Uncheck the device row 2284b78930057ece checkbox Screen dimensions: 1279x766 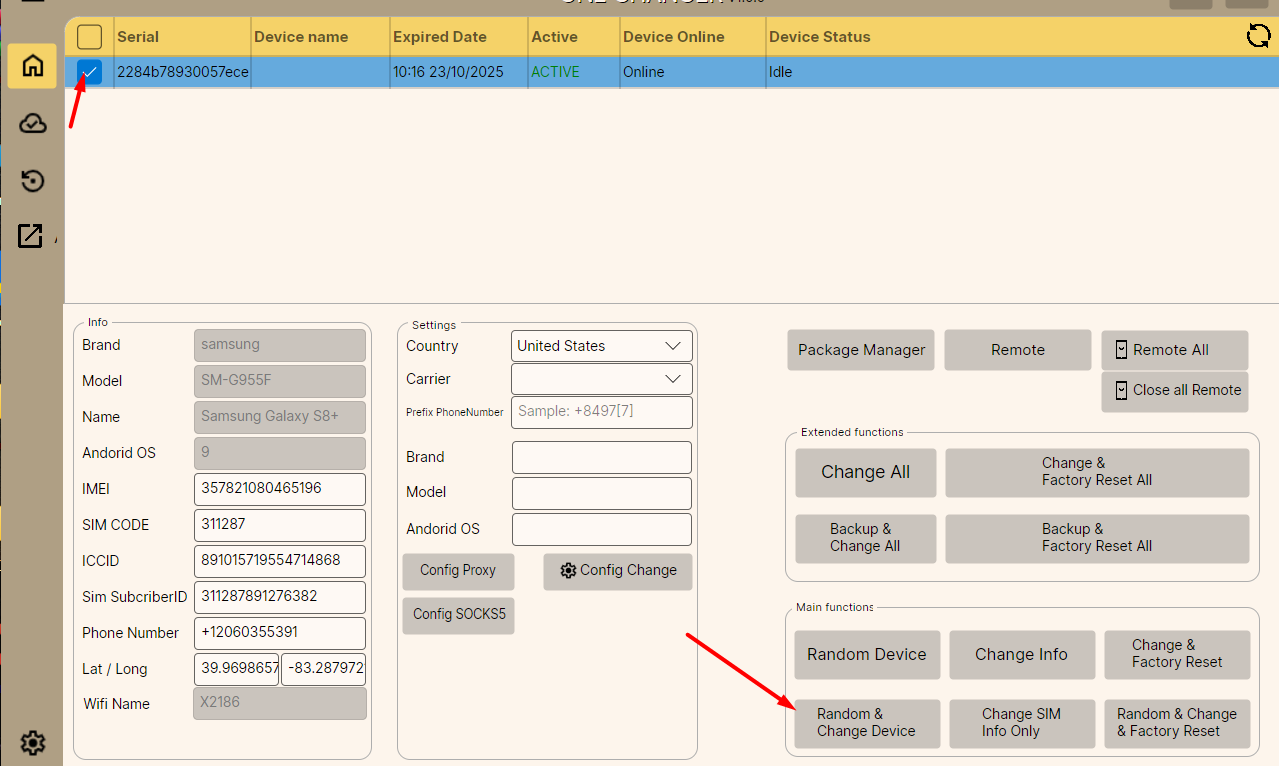tap(90, 72)
